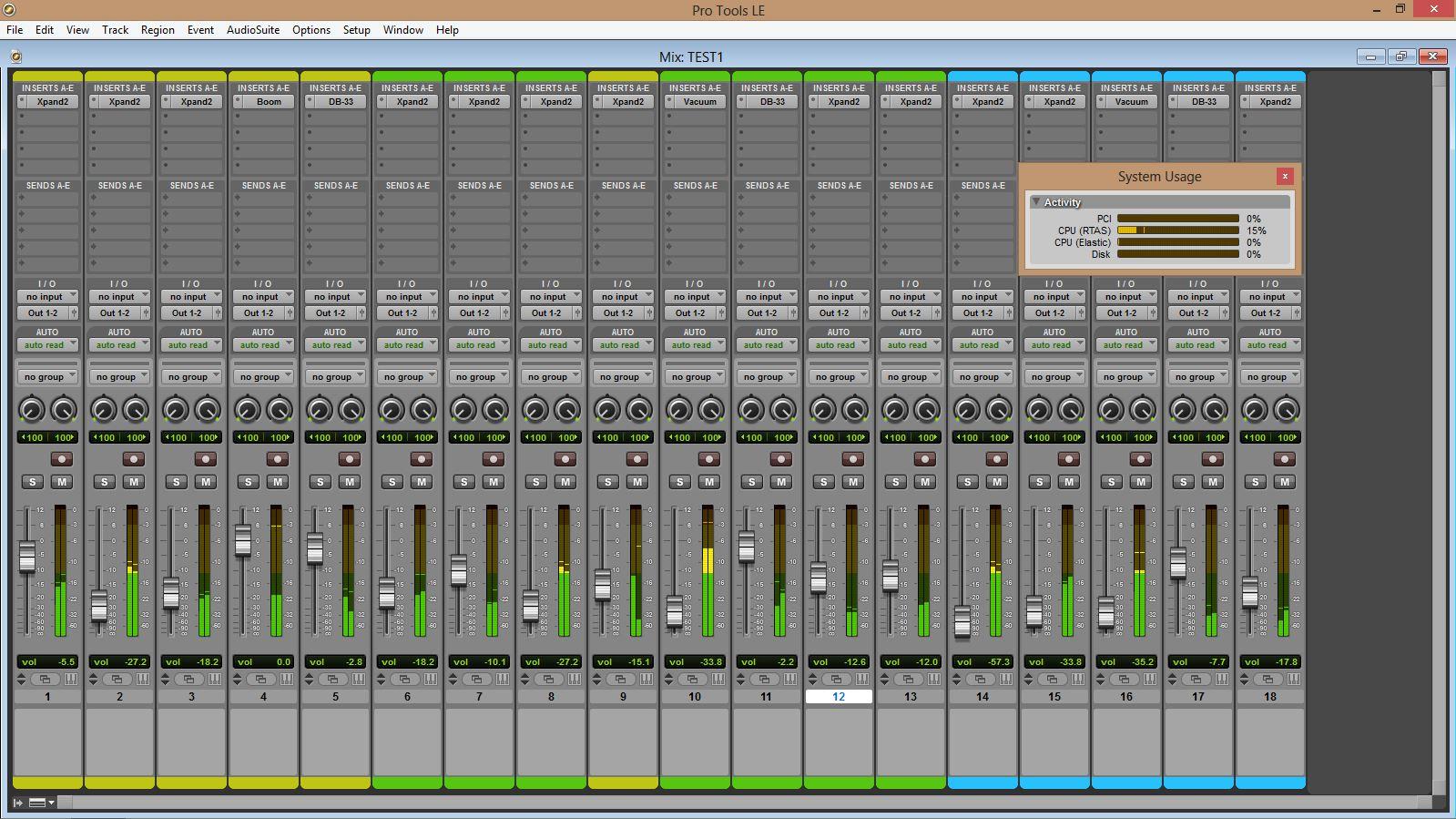Screen dimensions: 1456x819
Task: Click the left pan knob on track 1
Action: pyautogui.click(x=32, y=410)
